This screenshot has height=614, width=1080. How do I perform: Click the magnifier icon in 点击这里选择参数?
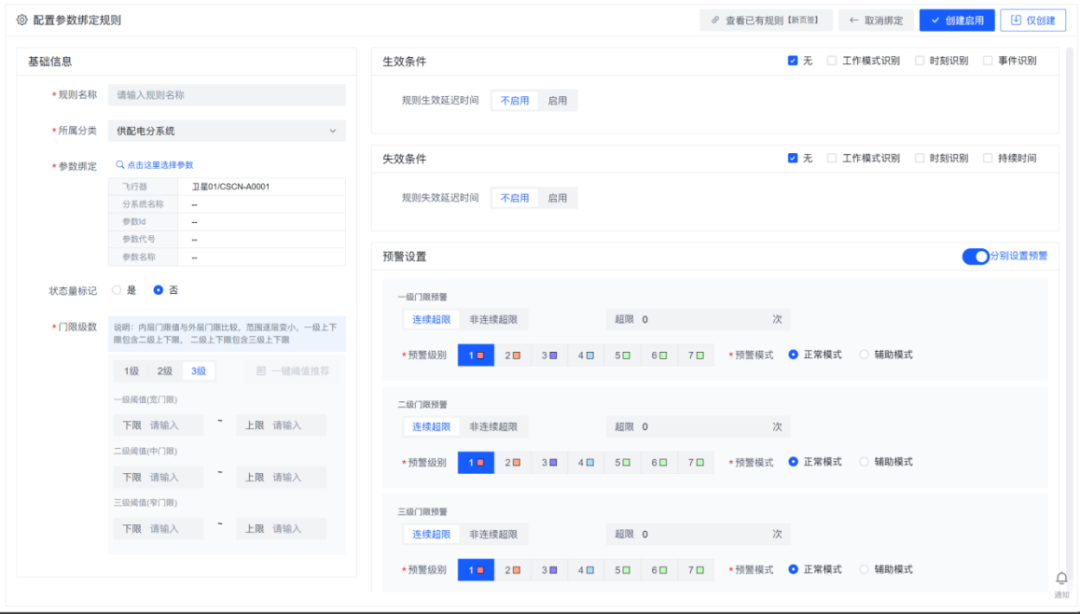(120, 165)
